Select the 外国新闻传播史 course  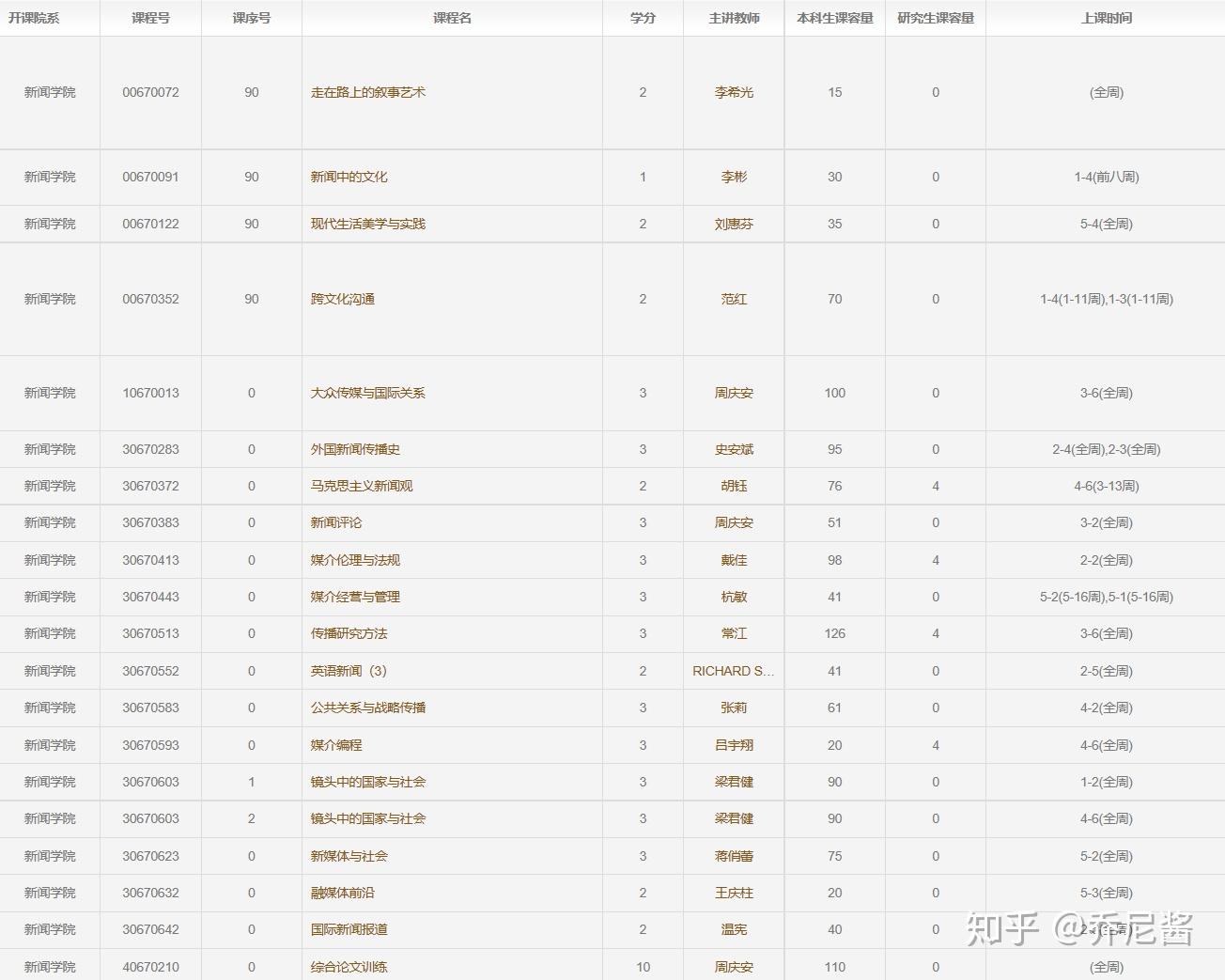tap(352, 449)
